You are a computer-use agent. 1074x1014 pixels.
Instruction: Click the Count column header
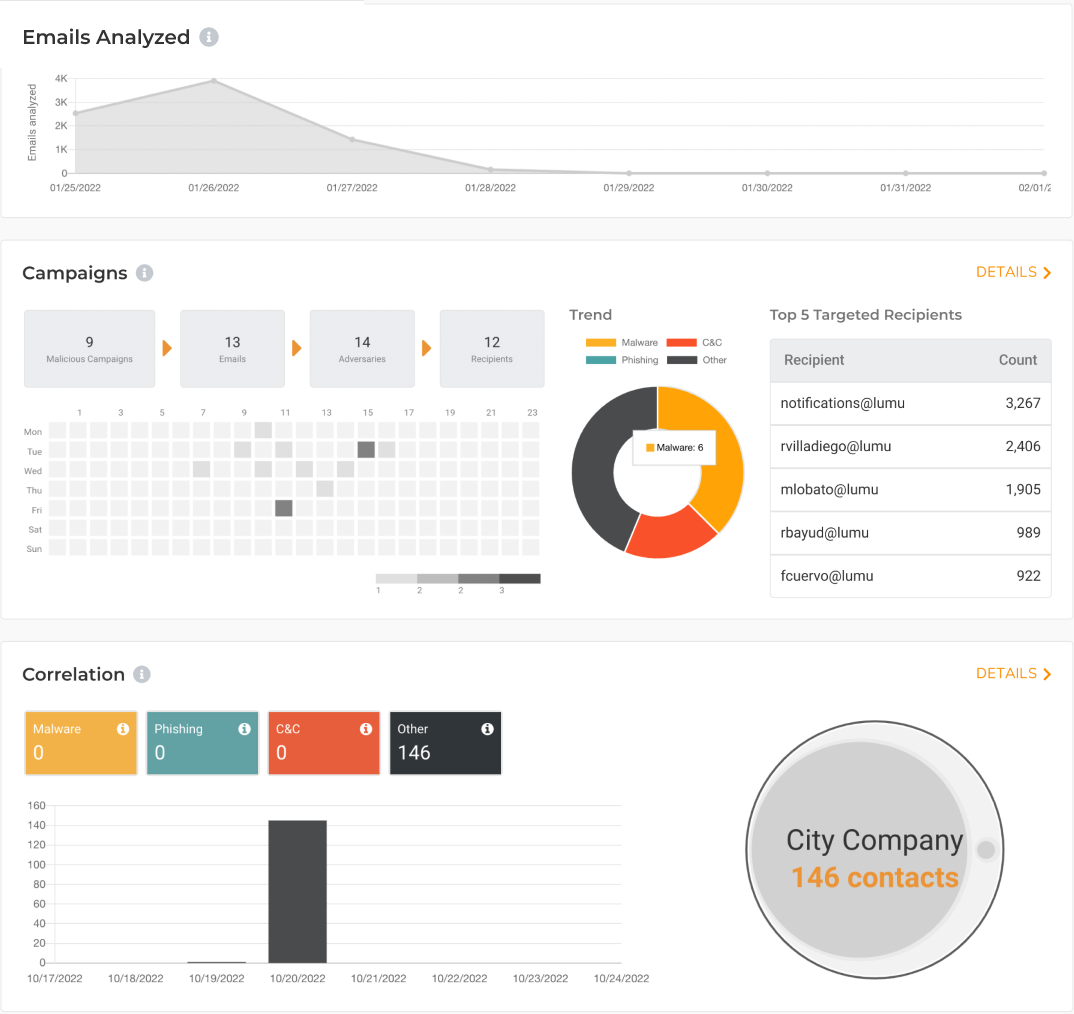[1017, 360]
